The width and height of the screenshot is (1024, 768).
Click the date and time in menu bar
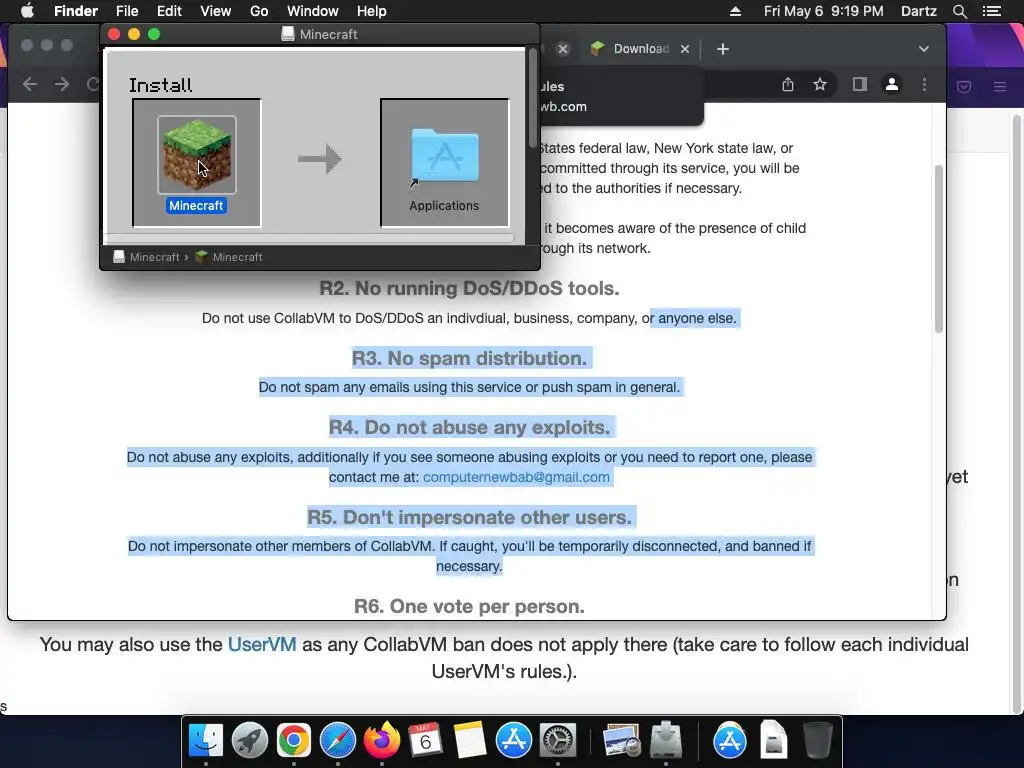pos(824,11)
